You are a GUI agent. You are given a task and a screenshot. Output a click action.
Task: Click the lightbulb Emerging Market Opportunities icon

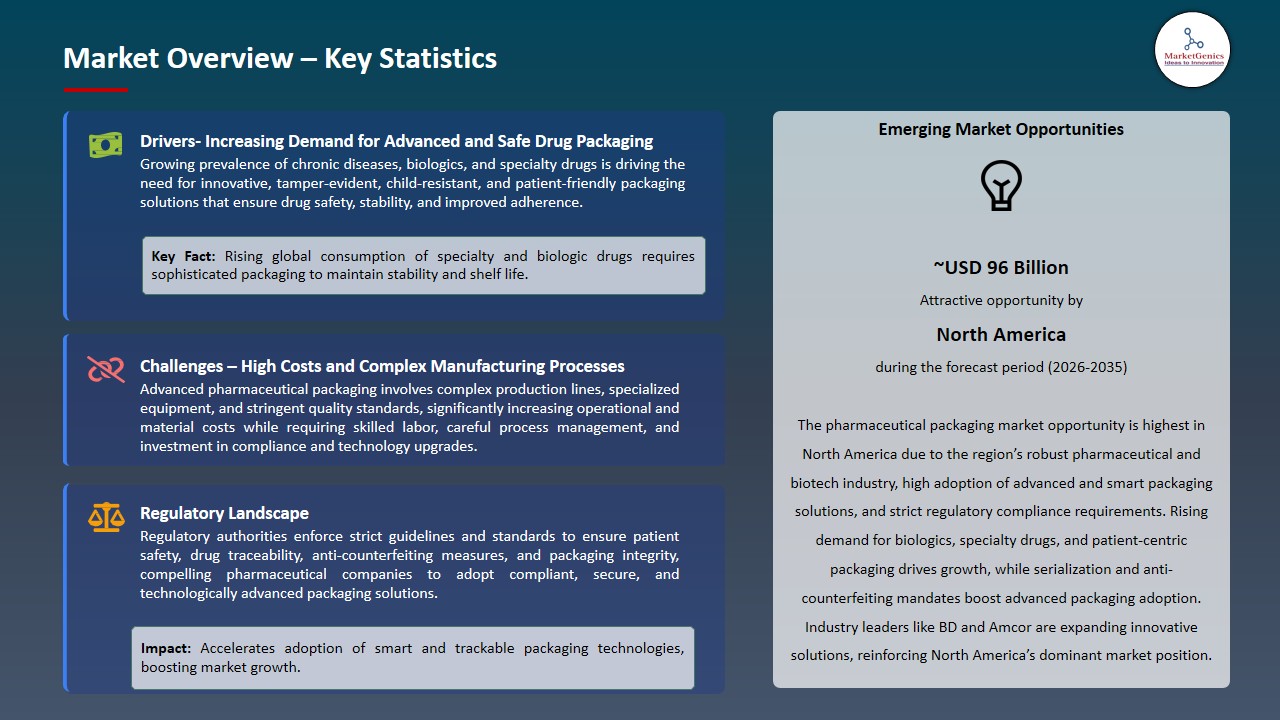click(1000, 185)
